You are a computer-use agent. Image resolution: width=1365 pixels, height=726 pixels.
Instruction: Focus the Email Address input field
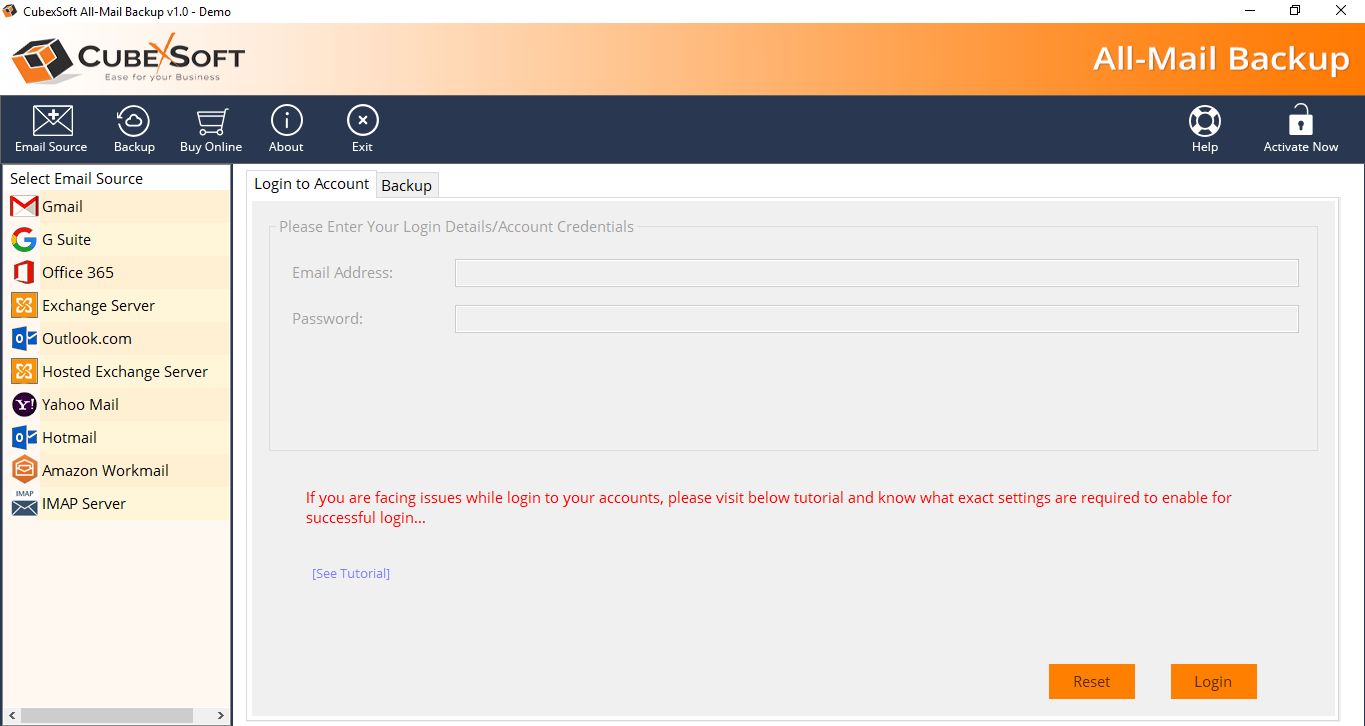coord(876,273)
